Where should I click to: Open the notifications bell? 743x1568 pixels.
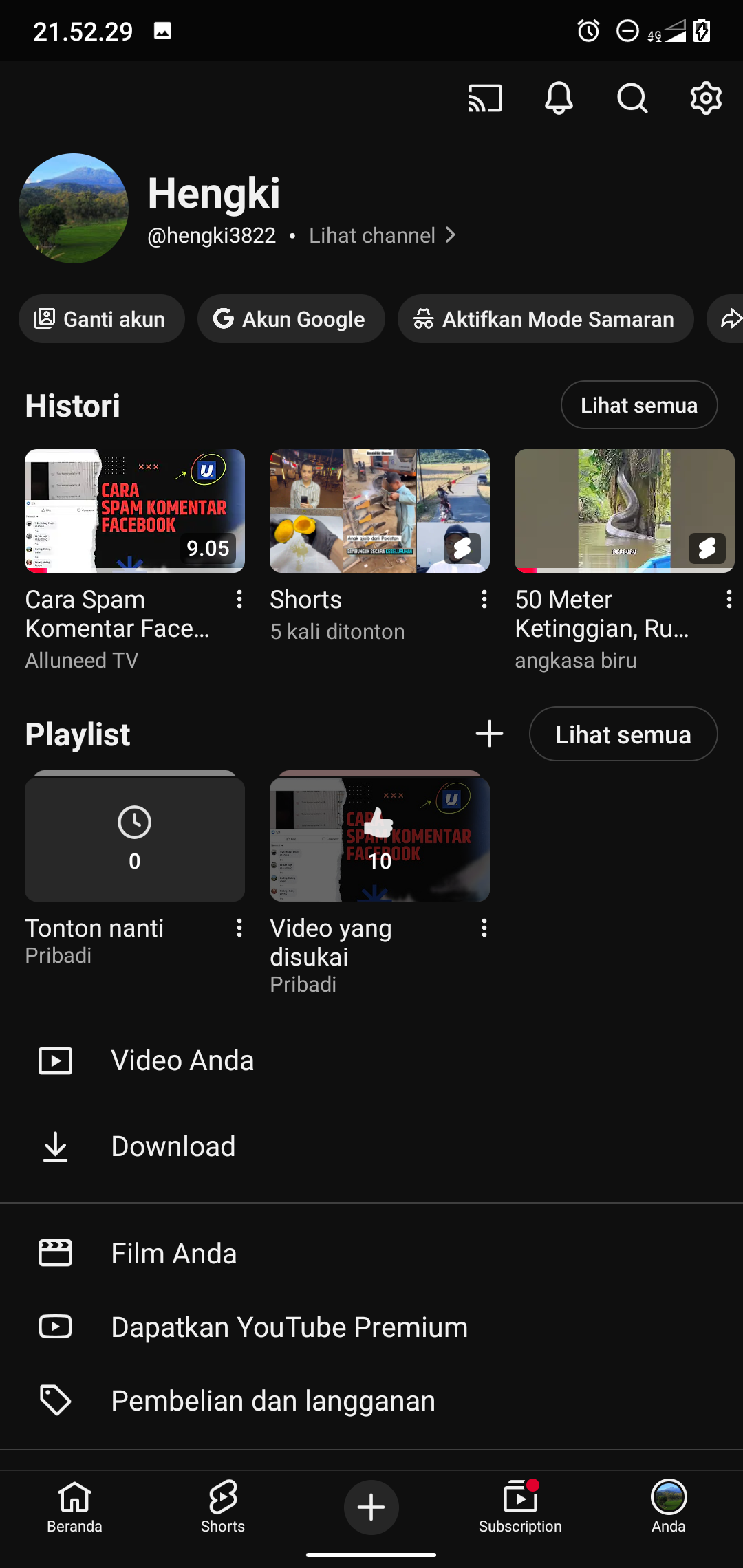point(559,98)
